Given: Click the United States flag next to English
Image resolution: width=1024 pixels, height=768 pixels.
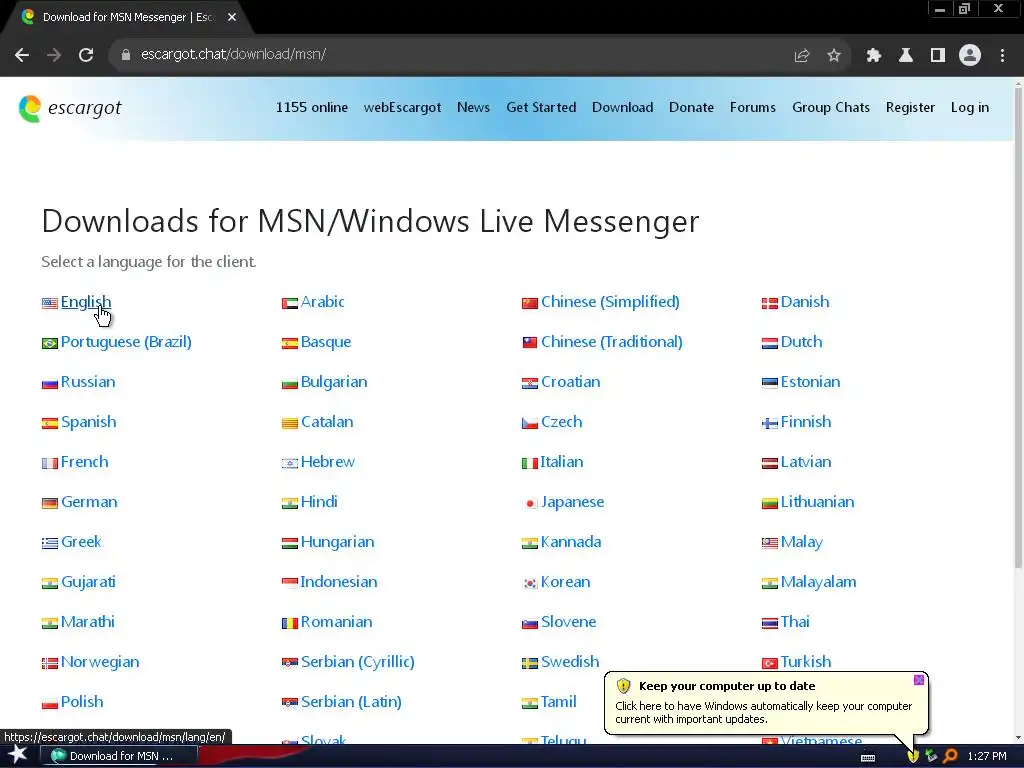Looking at the screenshot, I should (x=50, y=303).
